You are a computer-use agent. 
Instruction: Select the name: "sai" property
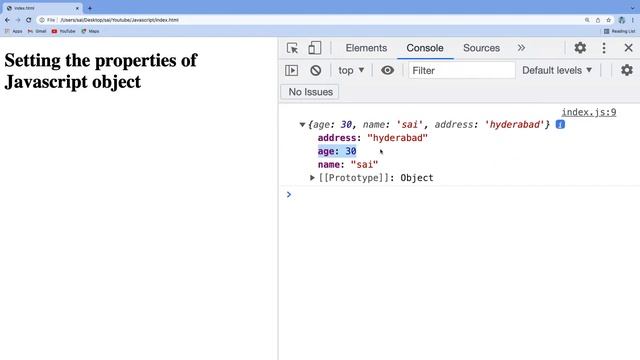coord(348,164)
